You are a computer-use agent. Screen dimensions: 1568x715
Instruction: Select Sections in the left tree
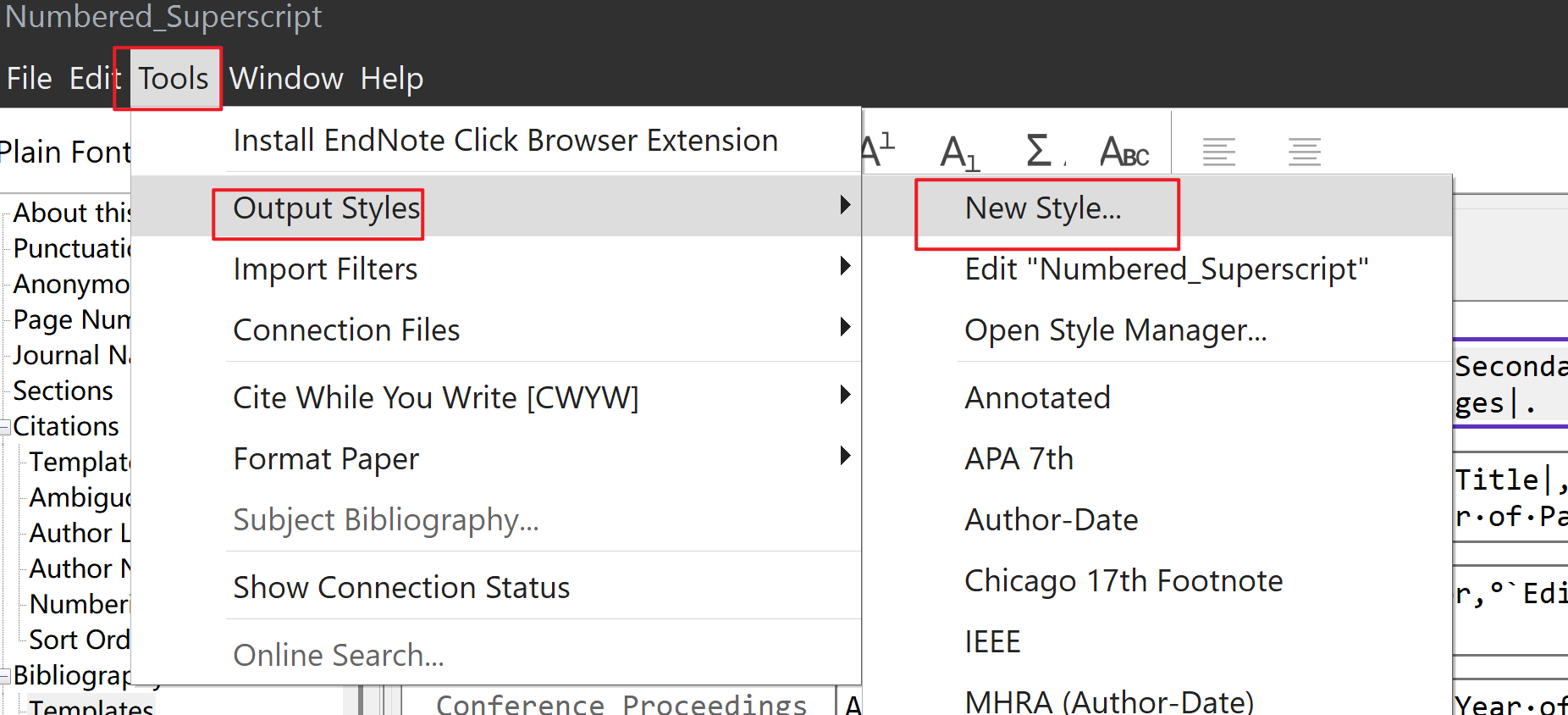pos(63,391)
